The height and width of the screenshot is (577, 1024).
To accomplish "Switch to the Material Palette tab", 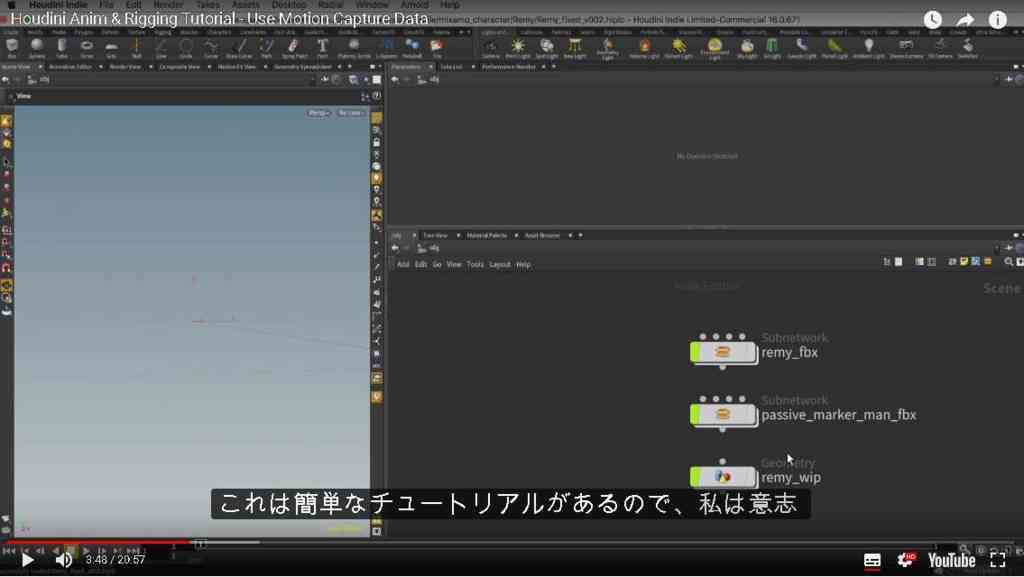I will tap(487, 235).
